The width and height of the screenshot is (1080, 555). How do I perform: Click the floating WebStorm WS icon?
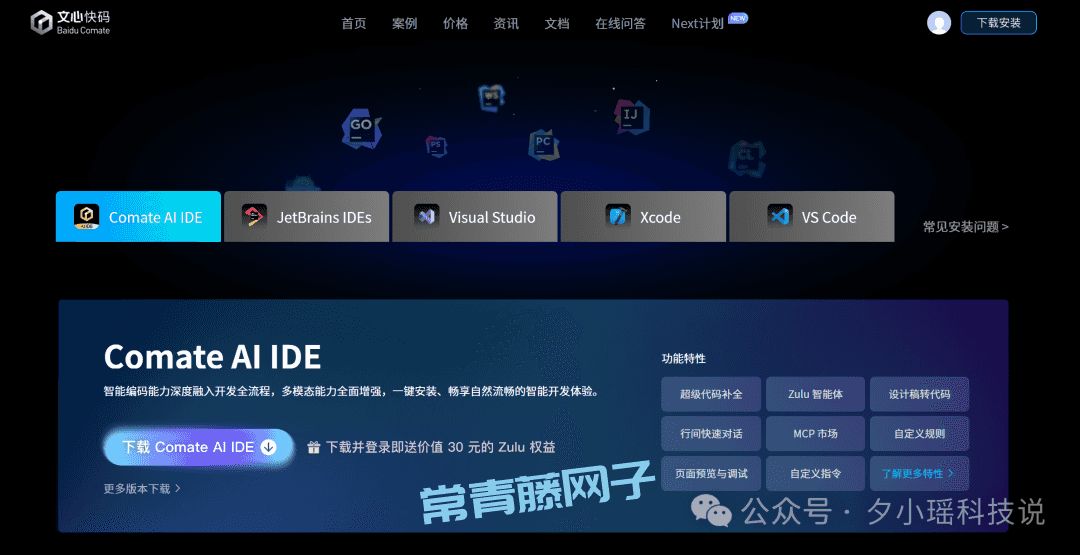pyautogui.click(x=491, y=97)
